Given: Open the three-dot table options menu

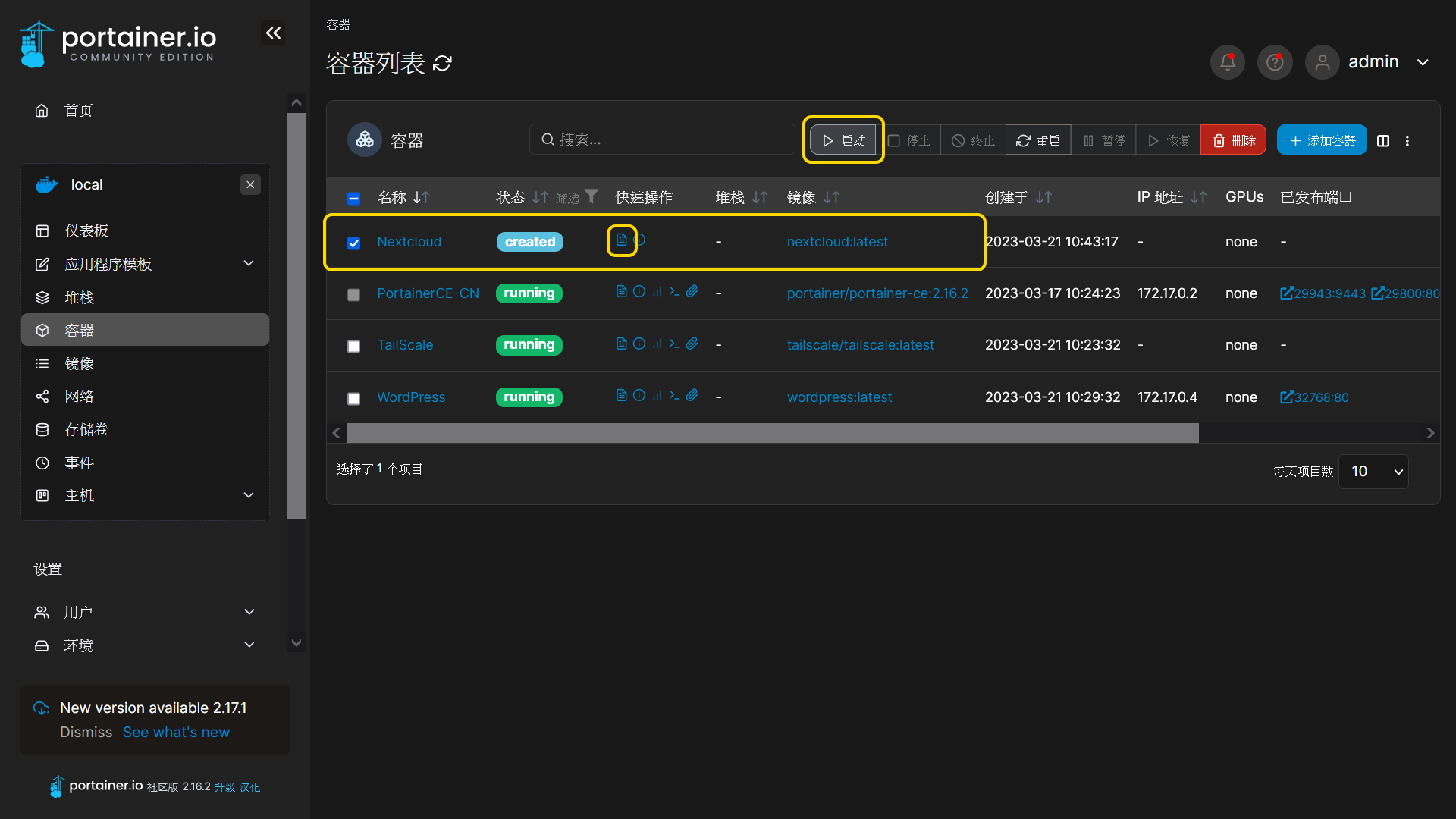Looking at the screenshot, I should [x=1407, y=141].
